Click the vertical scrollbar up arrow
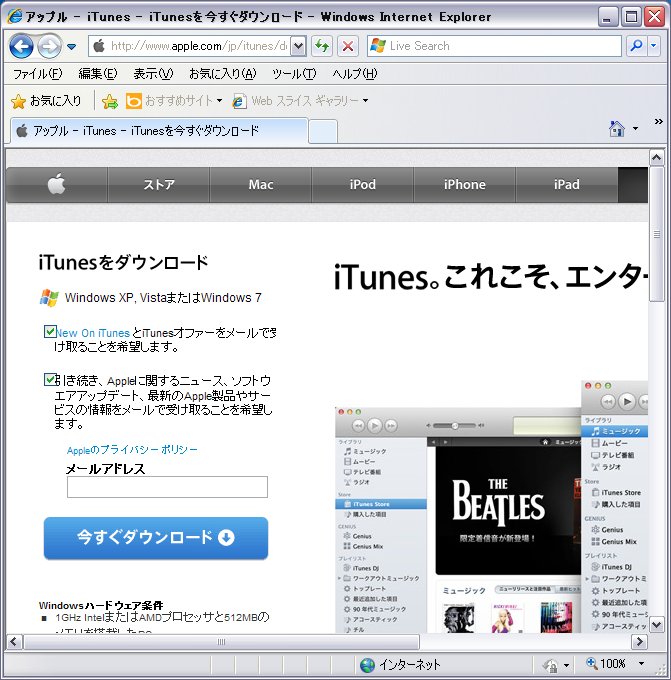This screenshot has height=680, width=671. click(x=657, y=158)
